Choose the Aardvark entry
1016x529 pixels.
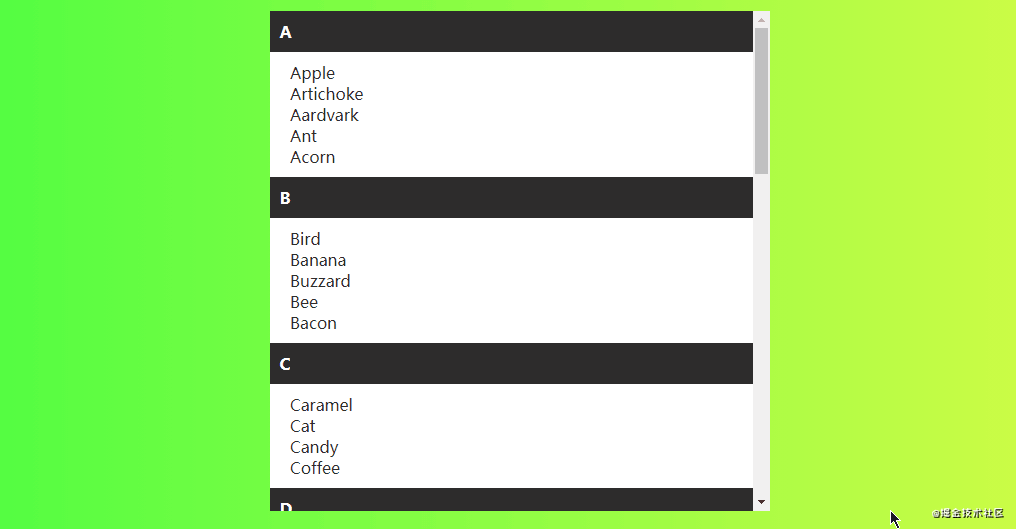(x=324, y=115)
